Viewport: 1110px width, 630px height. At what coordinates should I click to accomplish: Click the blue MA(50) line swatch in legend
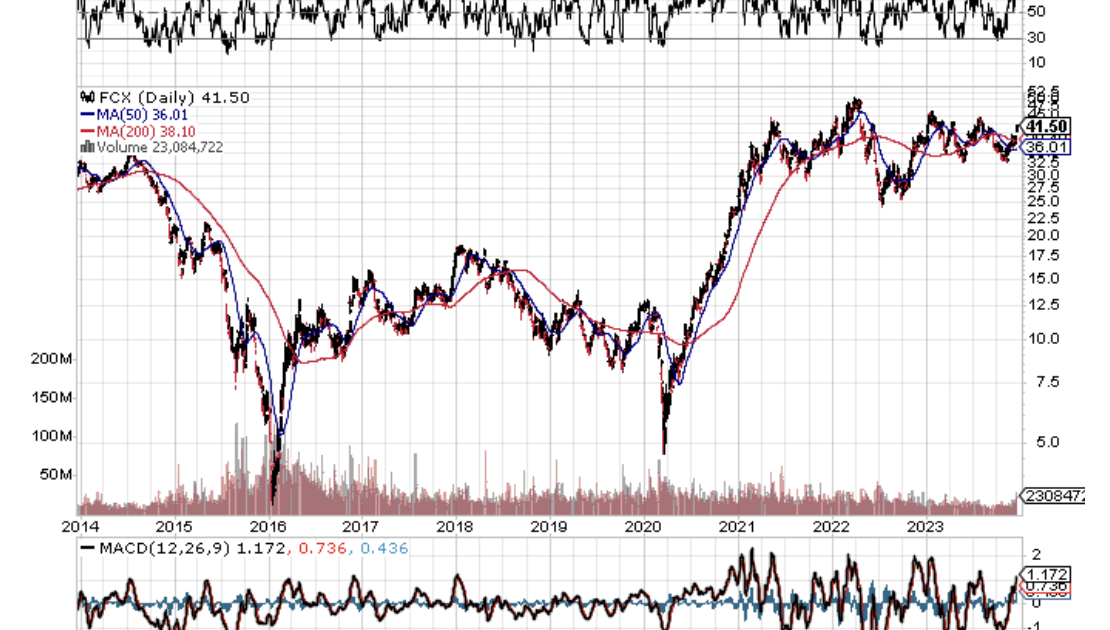click(88, 115)
